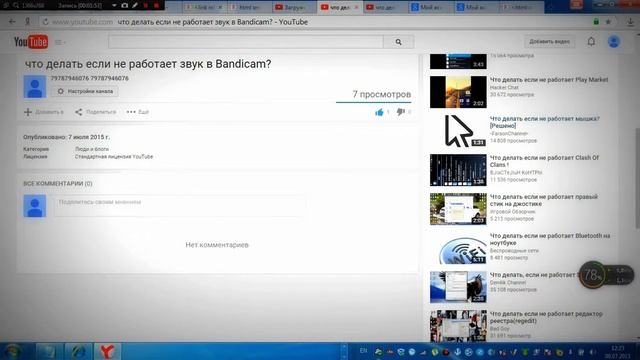Click the green lock icon in the address bar

click(x=596, y=22)
